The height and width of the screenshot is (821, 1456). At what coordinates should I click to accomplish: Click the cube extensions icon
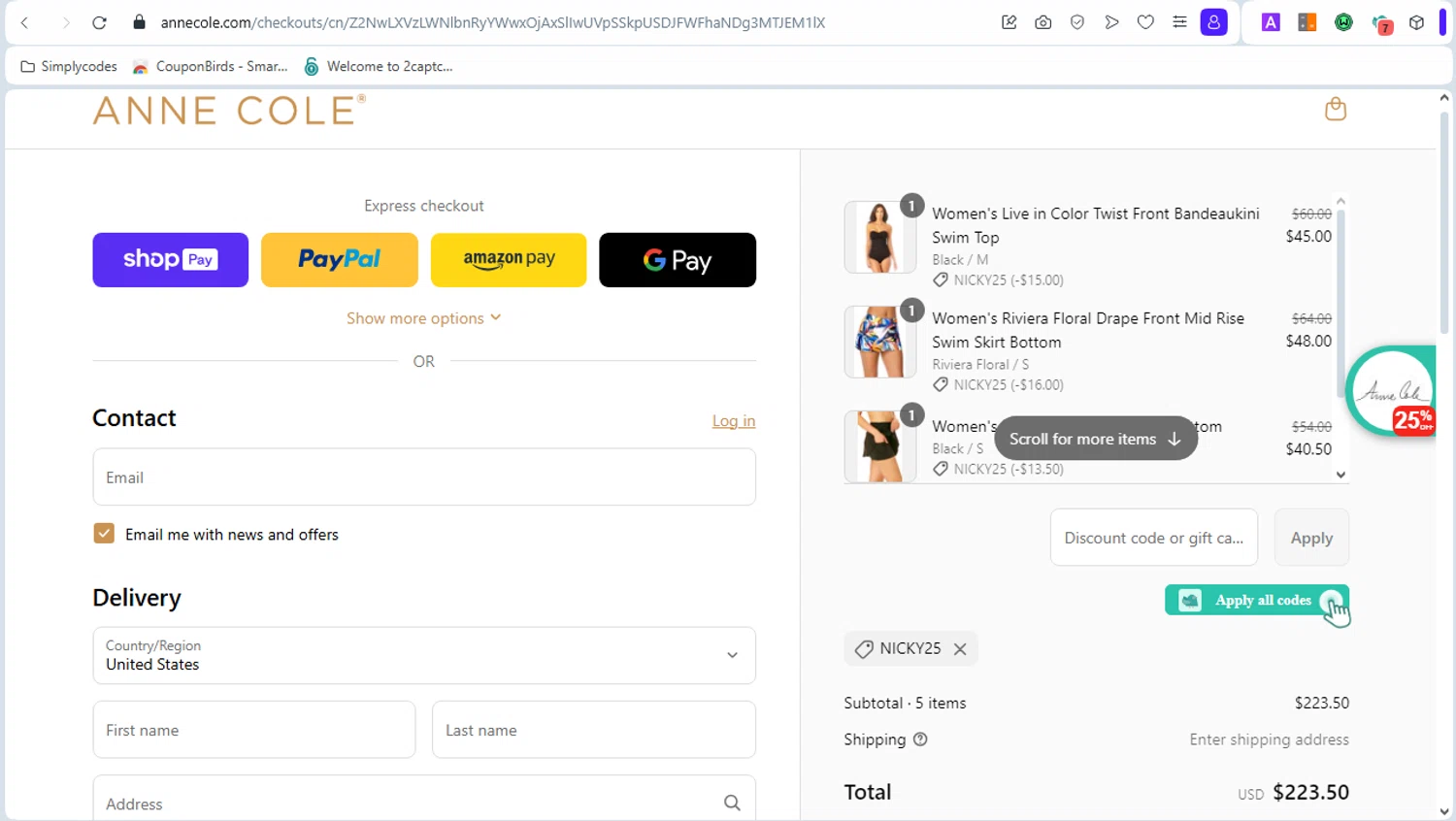(x=1417, y=22)
